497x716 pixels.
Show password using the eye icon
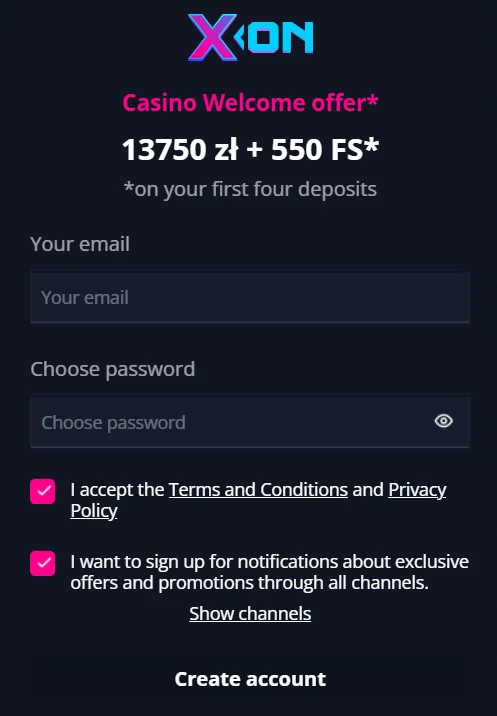pos(443,421)
